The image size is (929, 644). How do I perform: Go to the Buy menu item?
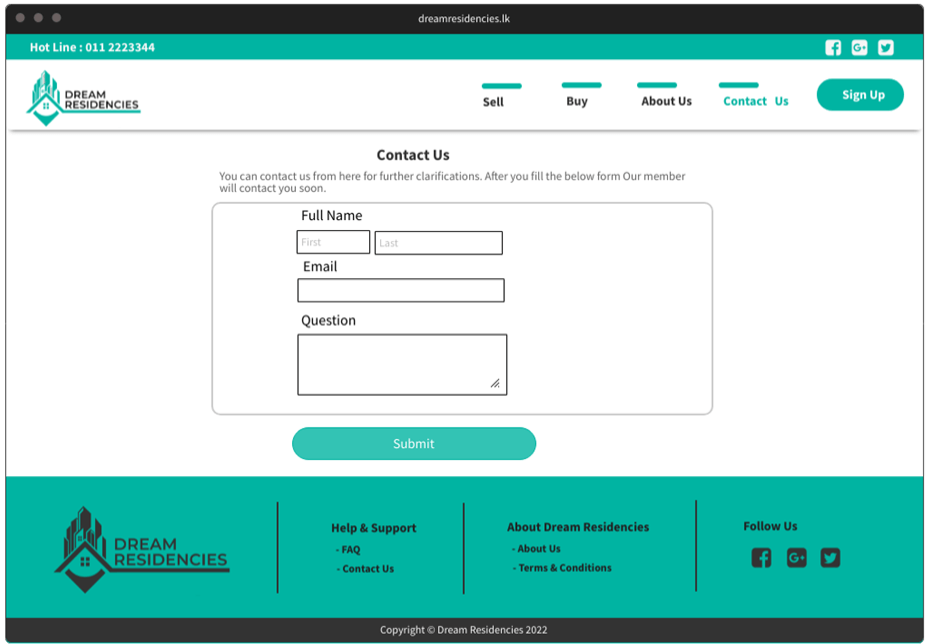pos(576,101)
